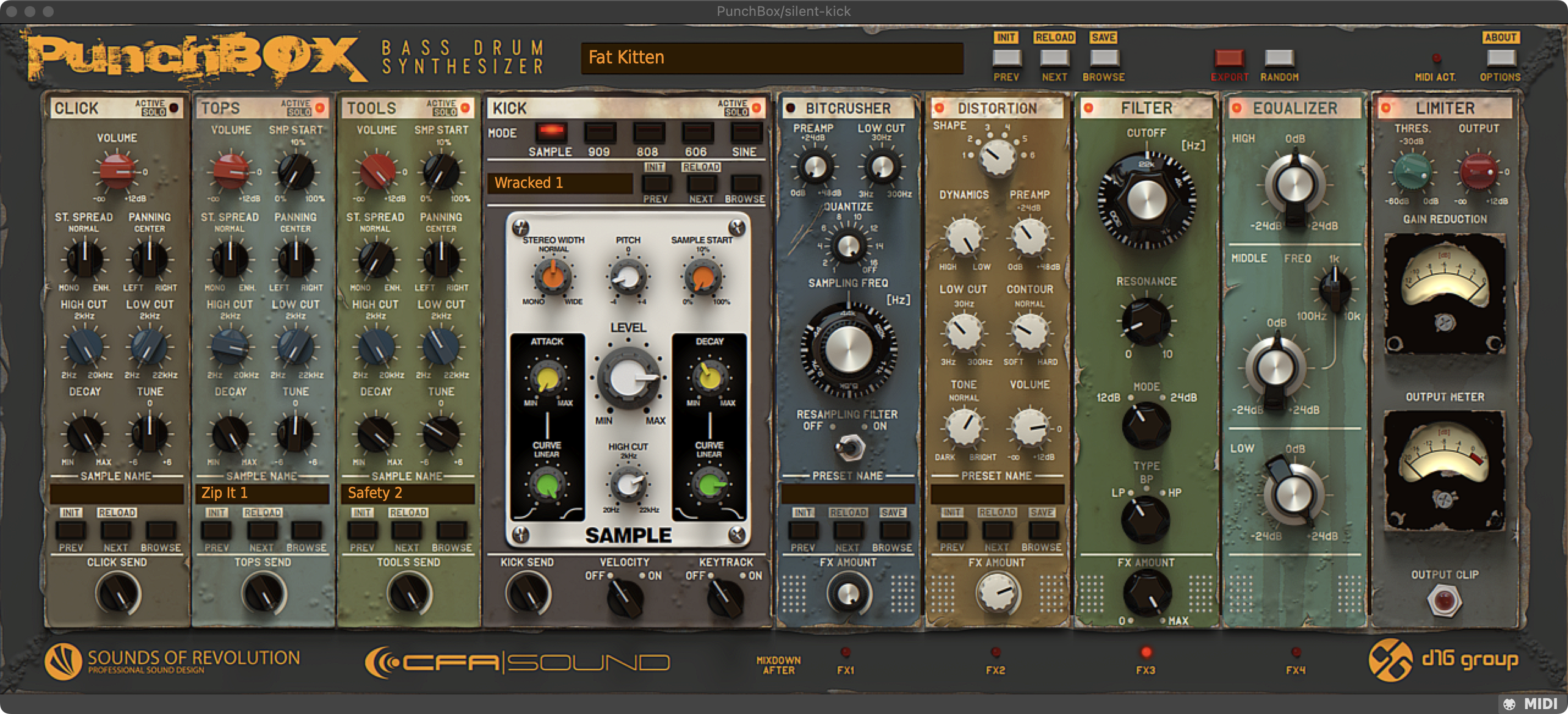Click the kick LEVEL knob
The height and width of the screenshot is (714, 1568).
click(x=629, y=377)
